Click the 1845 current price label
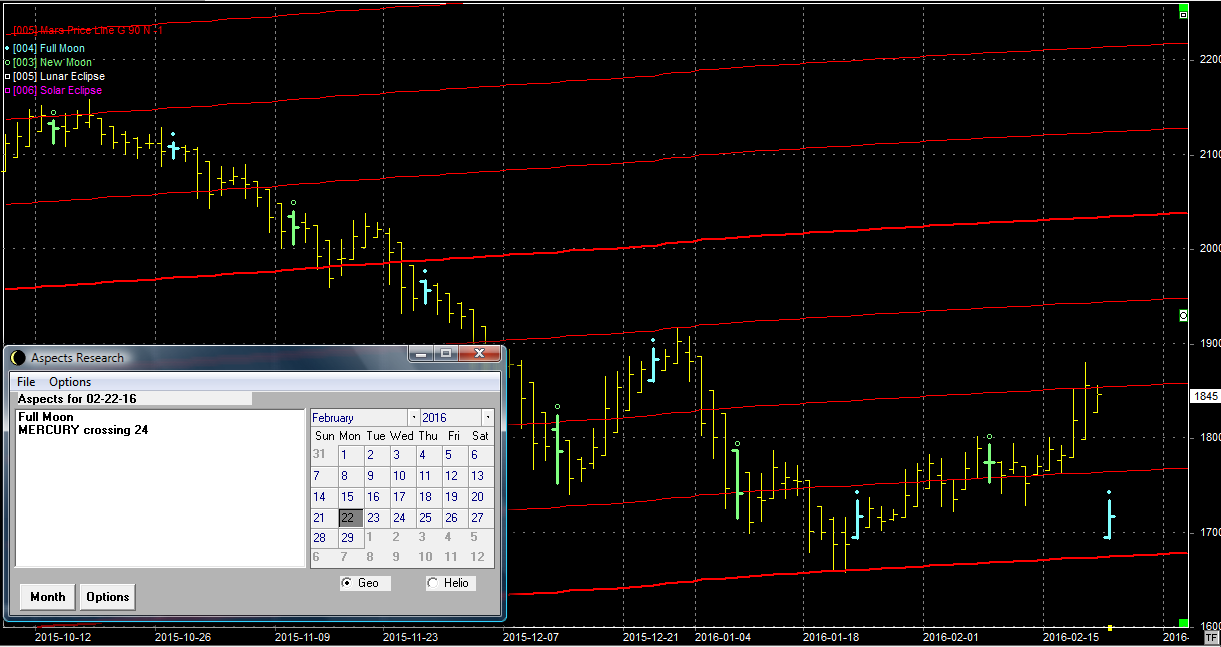 coord(1206,397)
